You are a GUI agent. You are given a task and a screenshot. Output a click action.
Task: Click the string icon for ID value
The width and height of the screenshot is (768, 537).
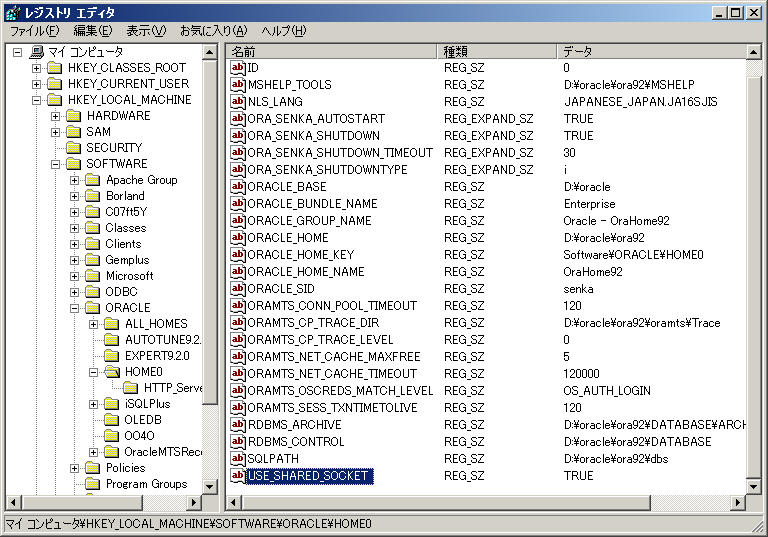click(x=238, y=68)
